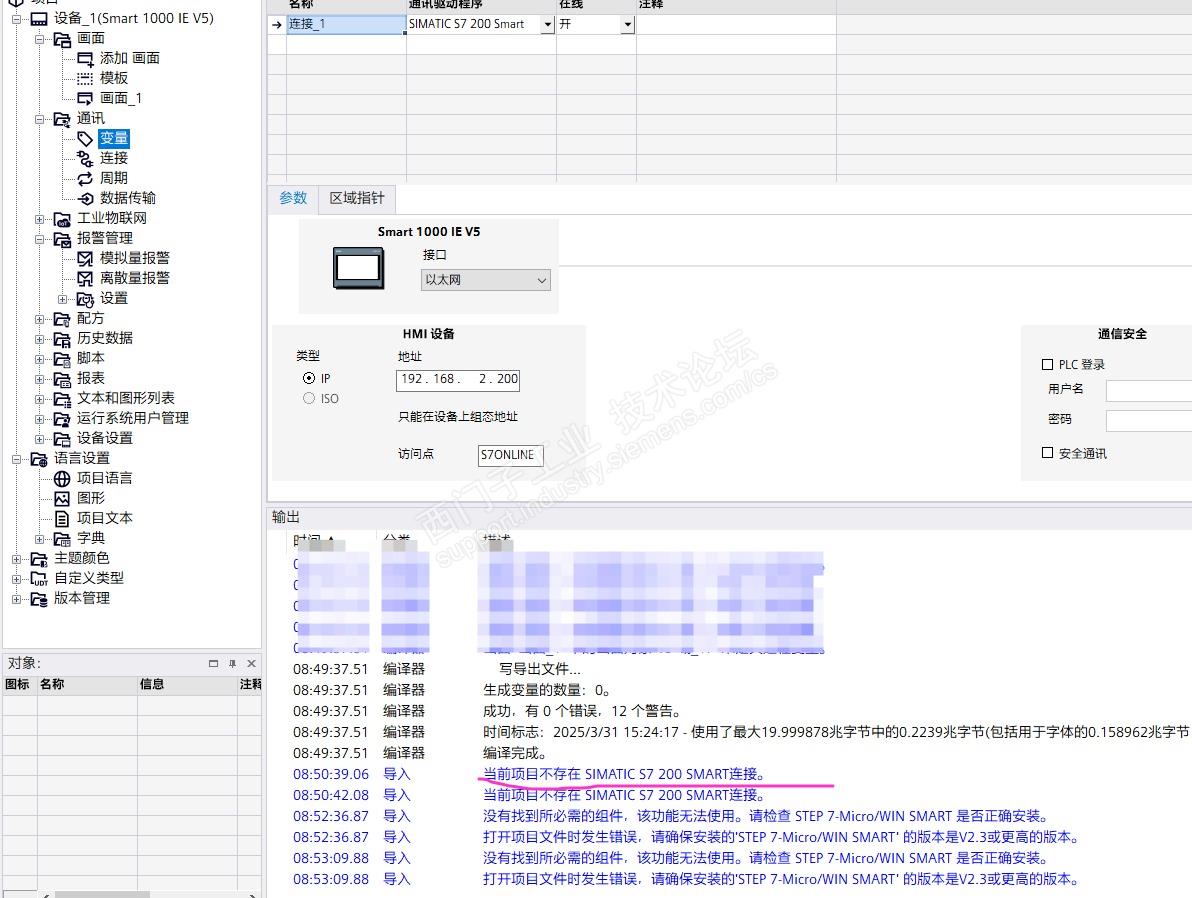1192x898 pixels.
Task: Expand the 主题颜色 tree node
Action: pyautogui.click(x=16, y=558)
